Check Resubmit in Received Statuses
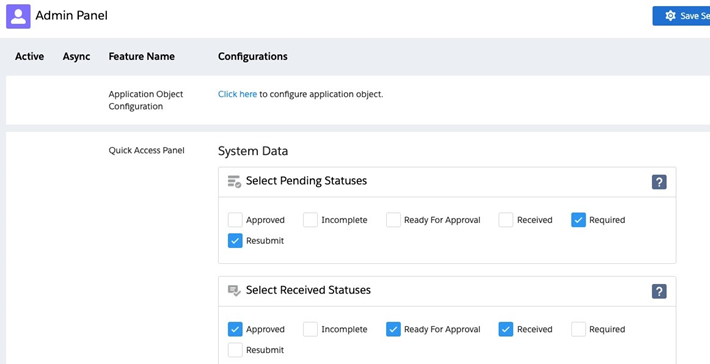The width and height of the screenshot is (710, 364). (x=235, y=350)
